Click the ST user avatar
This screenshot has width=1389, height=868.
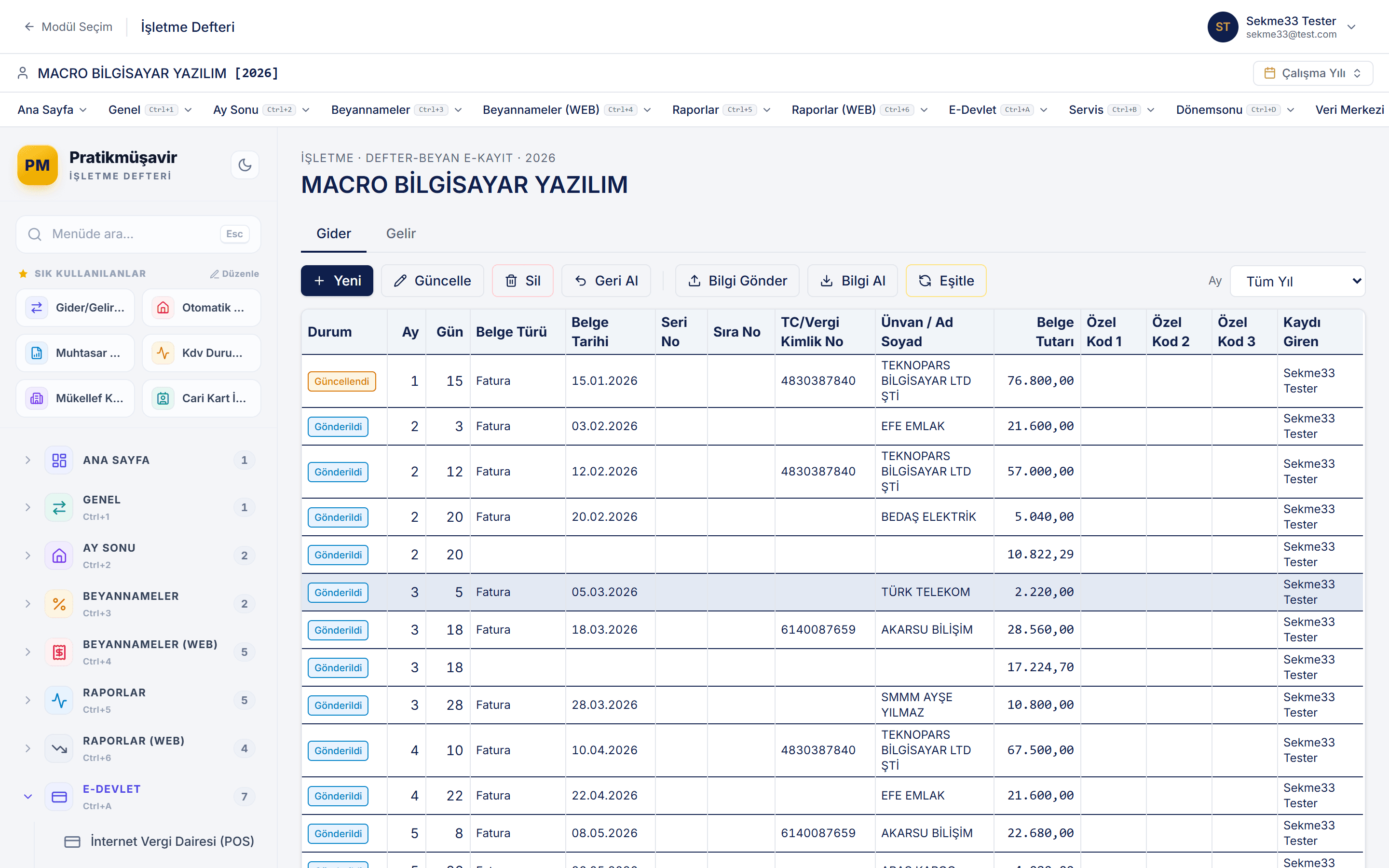click(x=1223, y=27)
